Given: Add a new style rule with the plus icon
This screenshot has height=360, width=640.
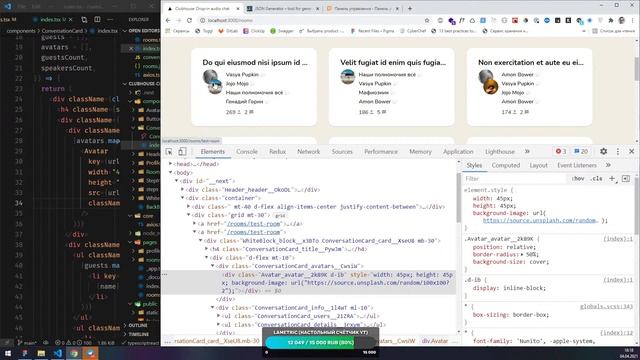Looking at the screenshot, I should [612, 178].
